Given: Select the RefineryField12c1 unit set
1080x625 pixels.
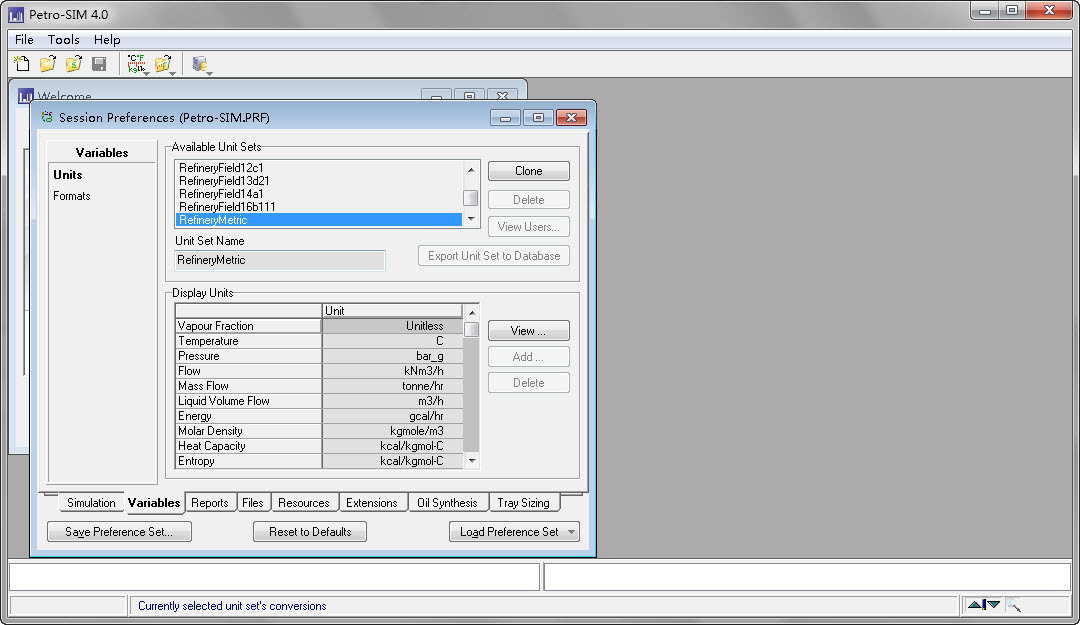Looking at the screenshot, I should click(318, 168).
